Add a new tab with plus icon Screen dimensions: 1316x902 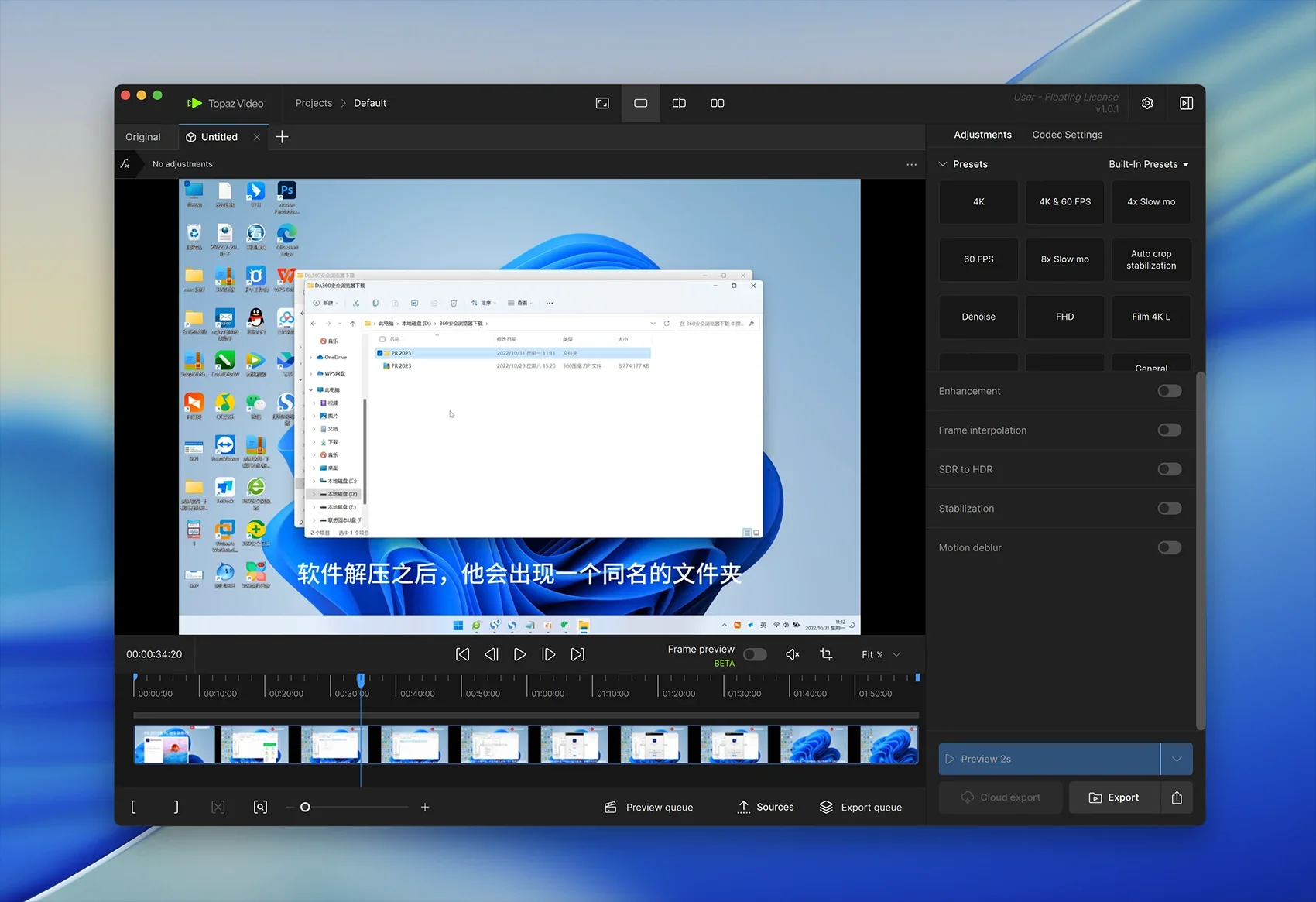pos(282,137)
